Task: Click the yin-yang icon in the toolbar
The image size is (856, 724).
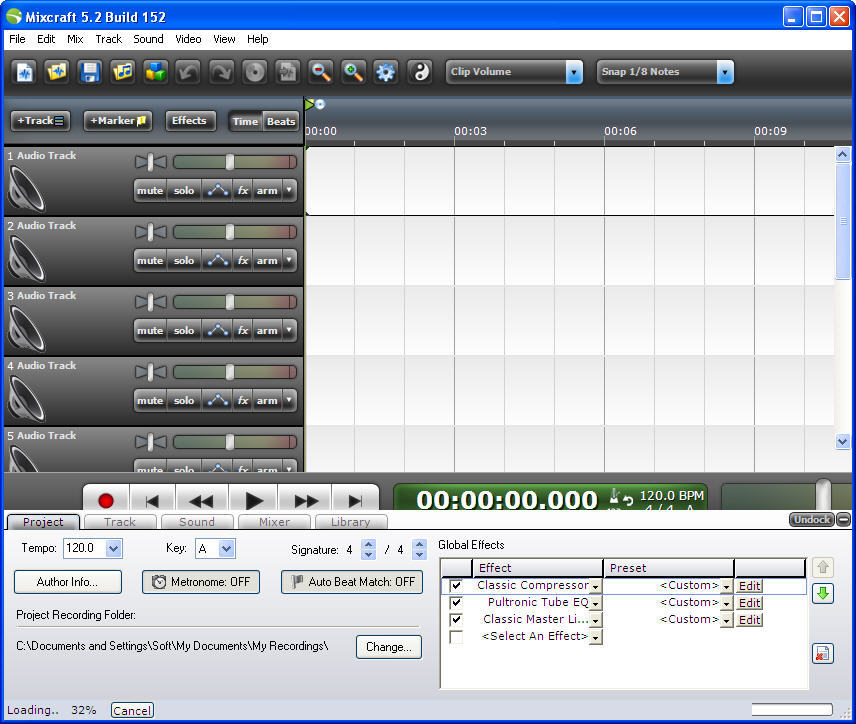Action: point(421,72)
